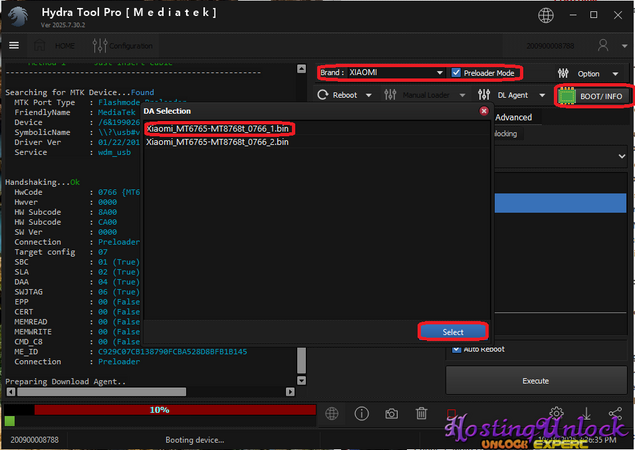Click the globe icon in bottom toolbar
Screen dimensions: 635x450
(332, 413)
